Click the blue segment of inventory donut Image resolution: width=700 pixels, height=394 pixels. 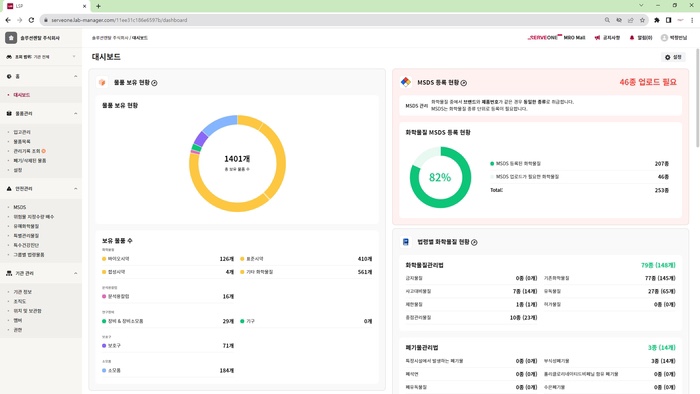coord(220,124)
